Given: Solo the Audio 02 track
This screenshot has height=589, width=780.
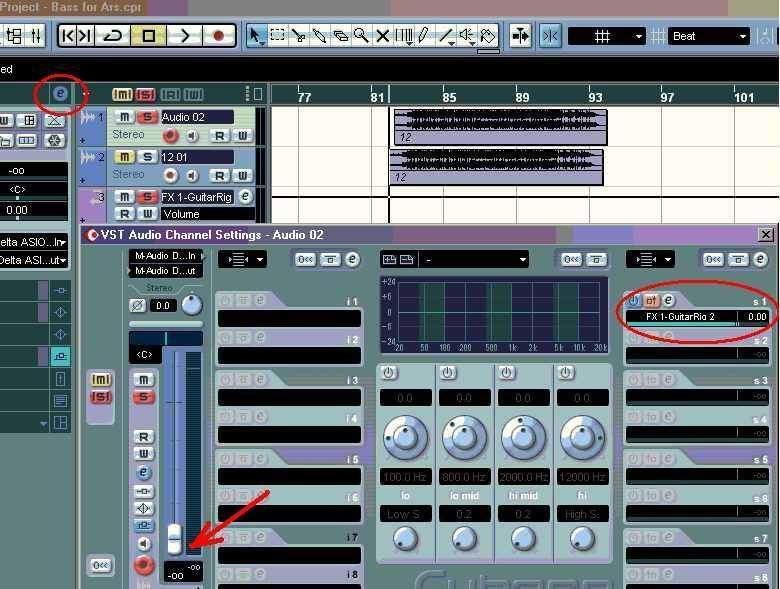Looking at the screenshot, I should (147, 117).
